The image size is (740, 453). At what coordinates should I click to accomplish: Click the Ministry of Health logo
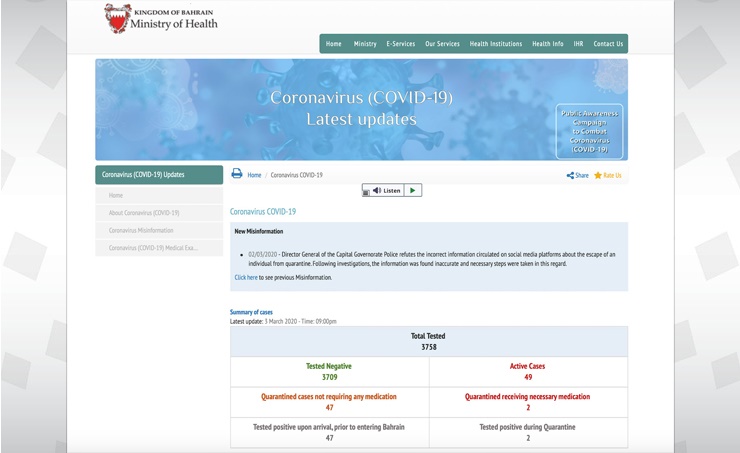pos(160,18)
